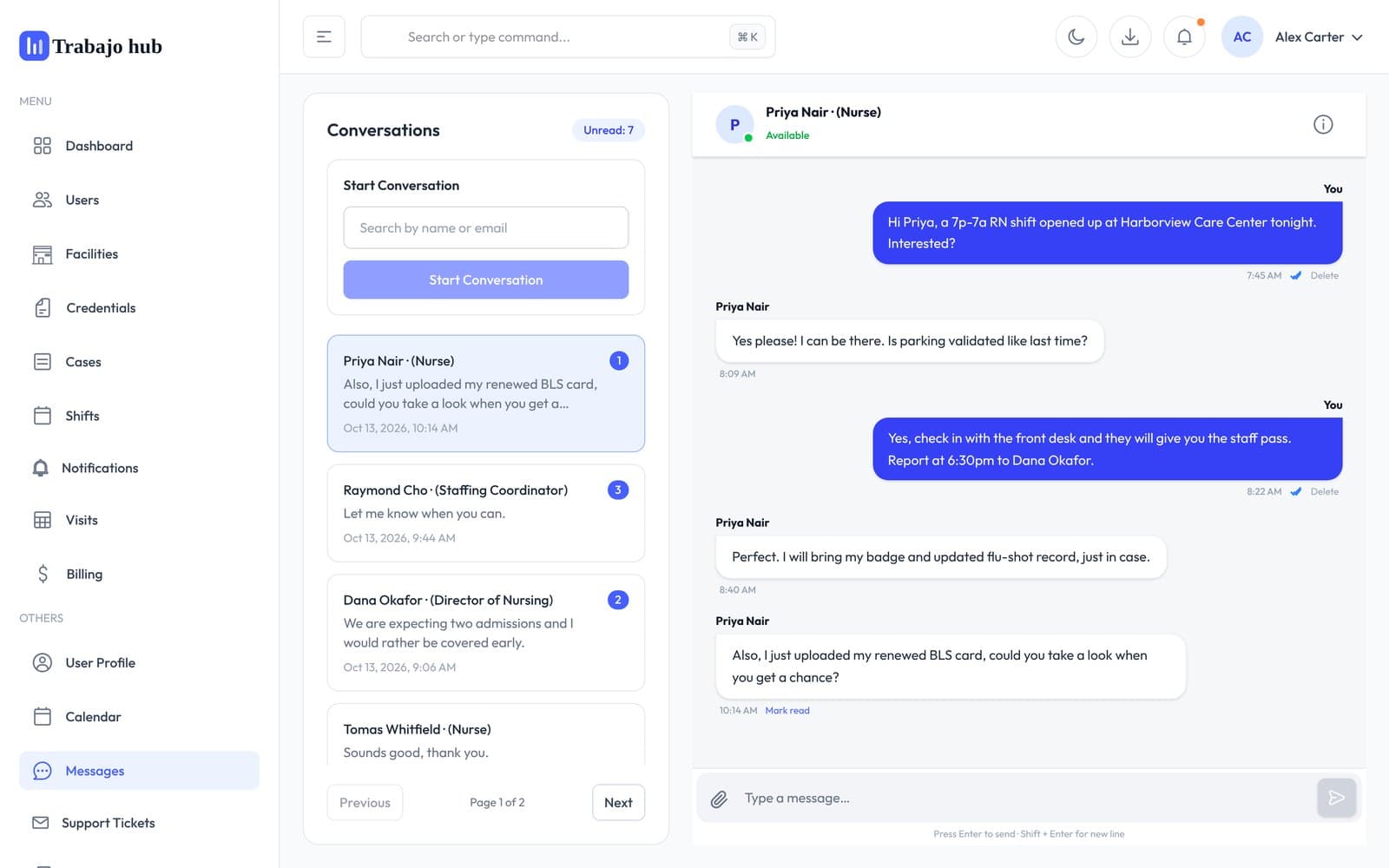The width and height of the screenshot is (1389, 868).
Task: Open the Priya Nair conversation card
Action: tap(486, 393)
